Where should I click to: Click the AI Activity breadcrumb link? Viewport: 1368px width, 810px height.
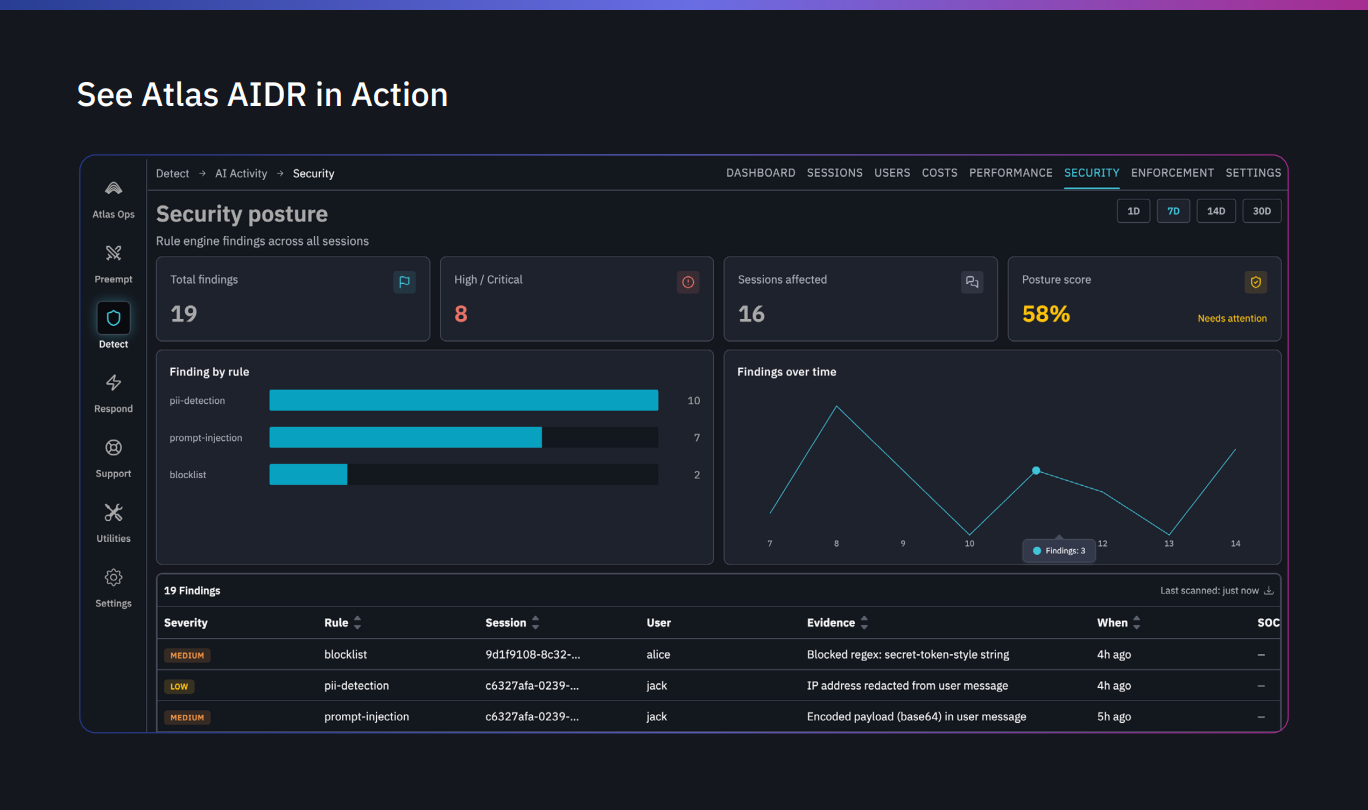pos(241,174)
